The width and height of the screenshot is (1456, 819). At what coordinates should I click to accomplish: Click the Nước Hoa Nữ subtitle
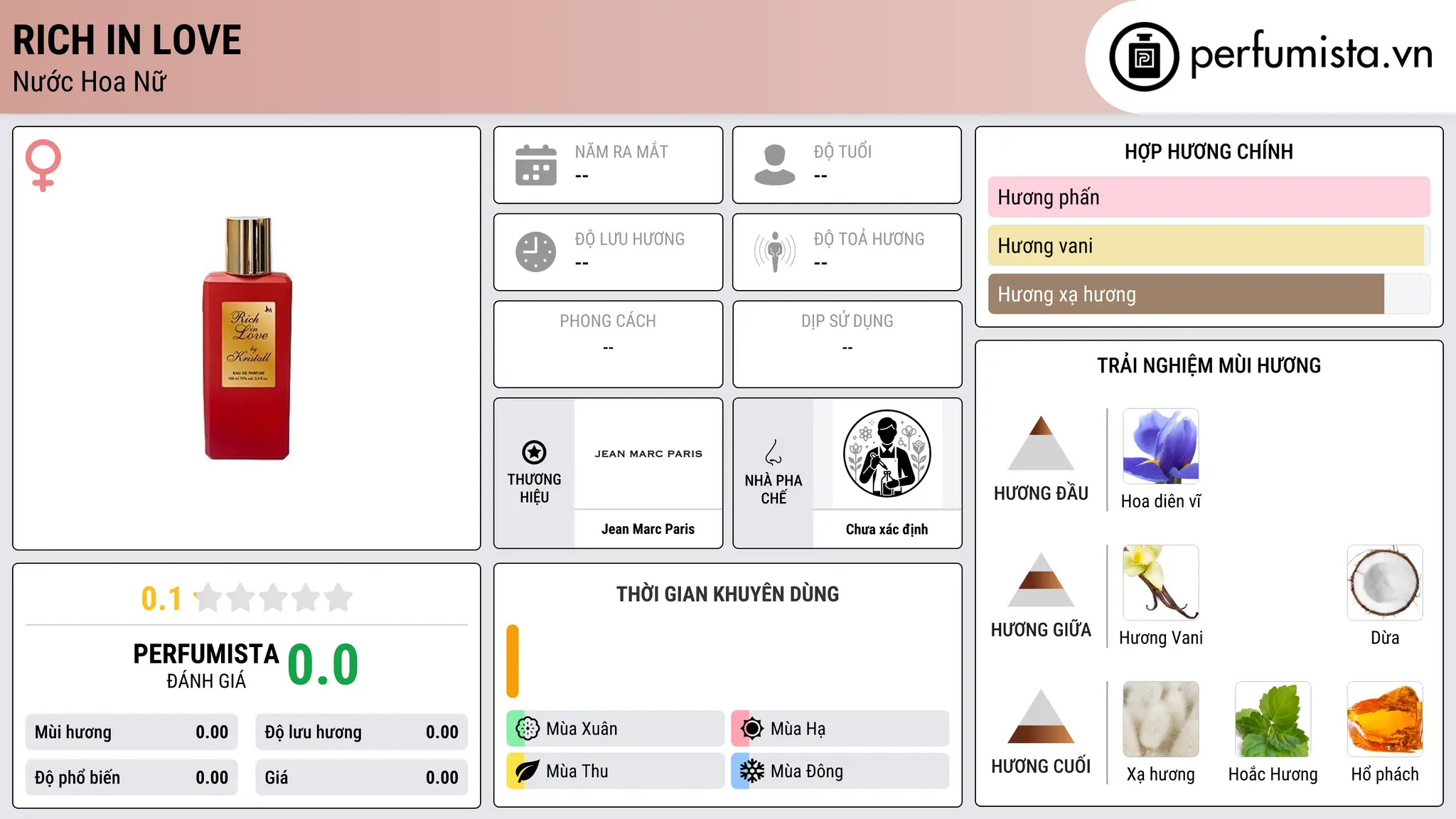tap(90, 82)
